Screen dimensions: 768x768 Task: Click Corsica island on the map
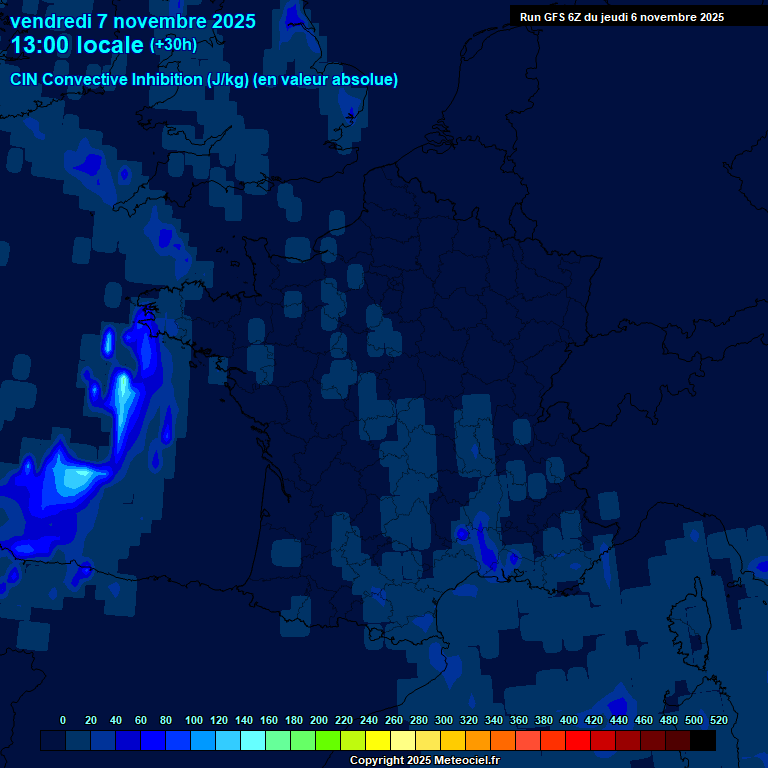(689, 625)
